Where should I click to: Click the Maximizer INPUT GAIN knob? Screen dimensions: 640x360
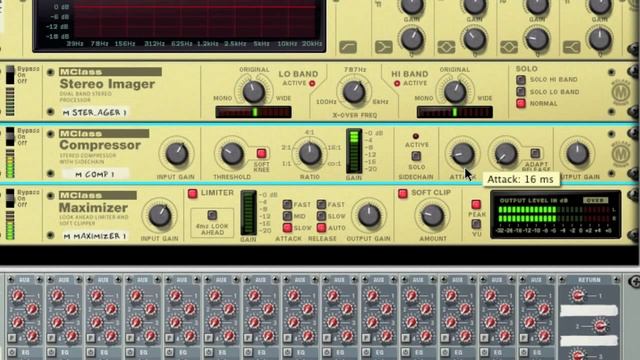[x=160, y=216]
